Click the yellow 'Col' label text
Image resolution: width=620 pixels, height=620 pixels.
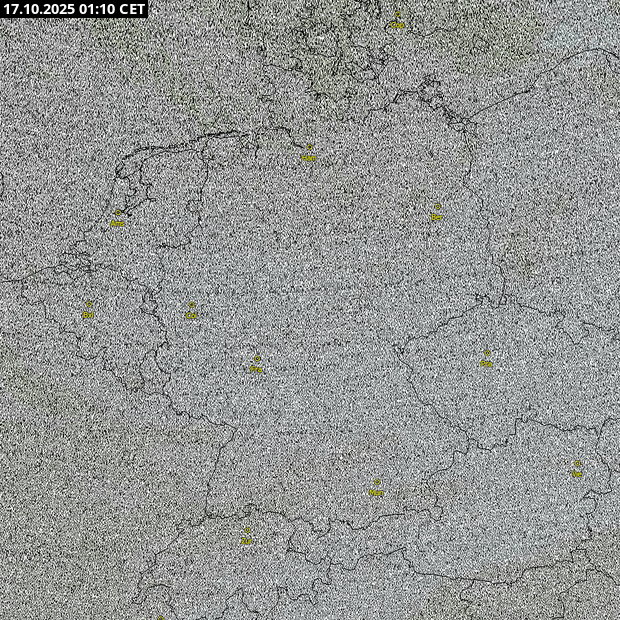point(192,317)
